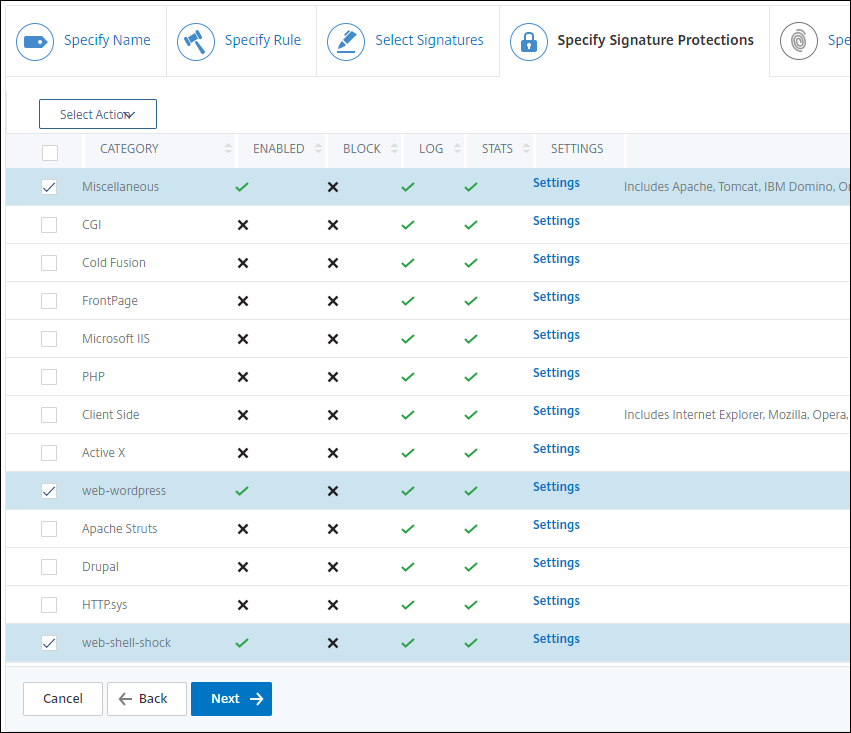
Task: Click the gavel icon for Specify Rule
Action: pyautogui.click(x=196, y=41)
